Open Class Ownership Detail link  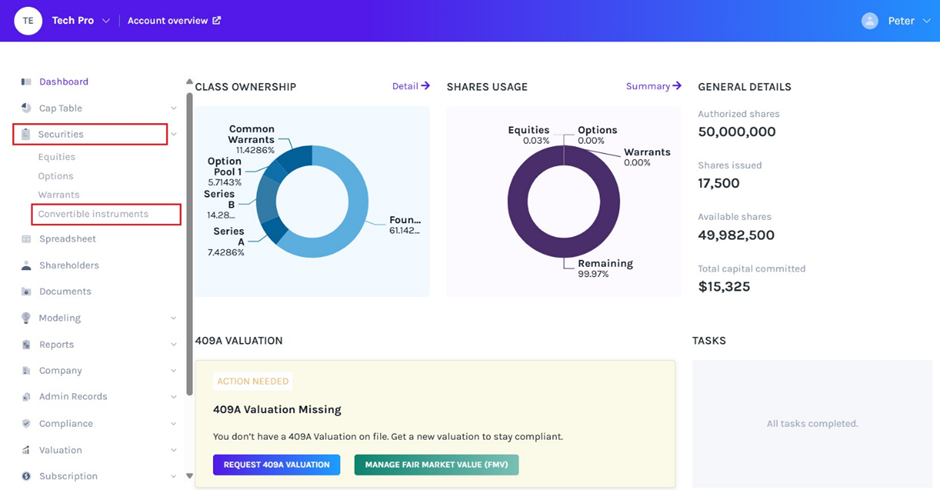410,87
